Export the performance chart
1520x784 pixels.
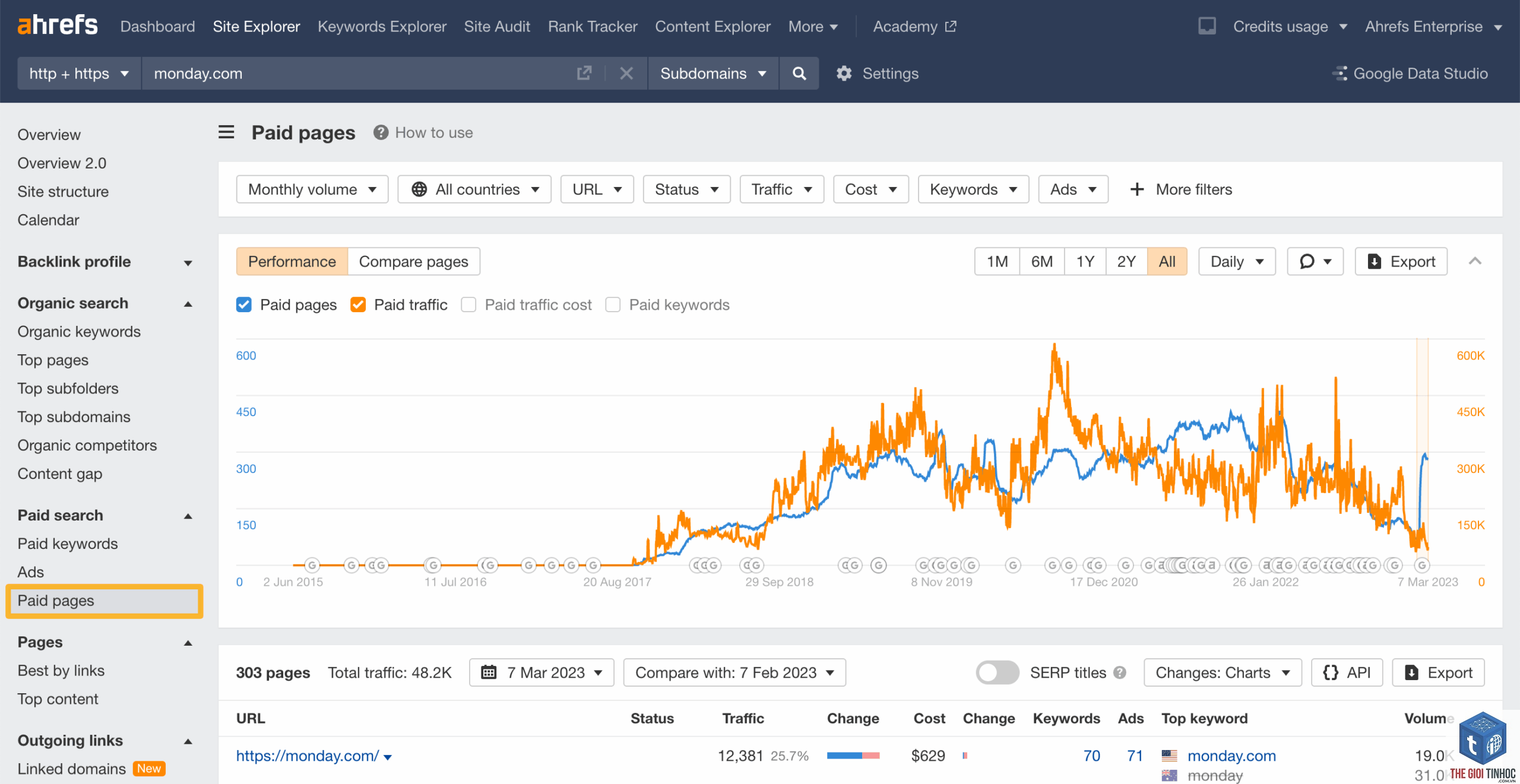click(x=1401, y=261)
